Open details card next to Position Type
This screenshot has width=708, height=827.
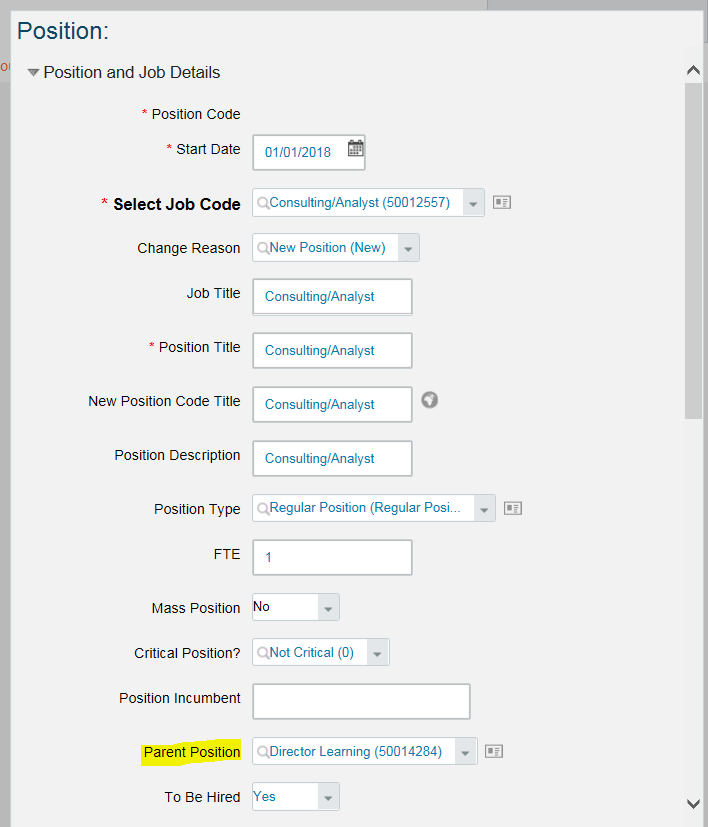tap(513, 508)
